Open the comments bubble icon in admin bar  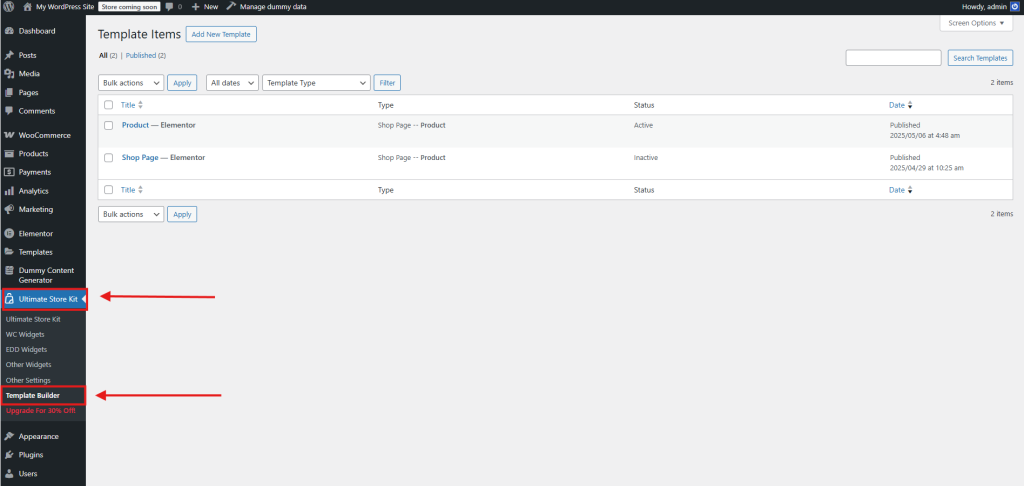coord(170,7)
